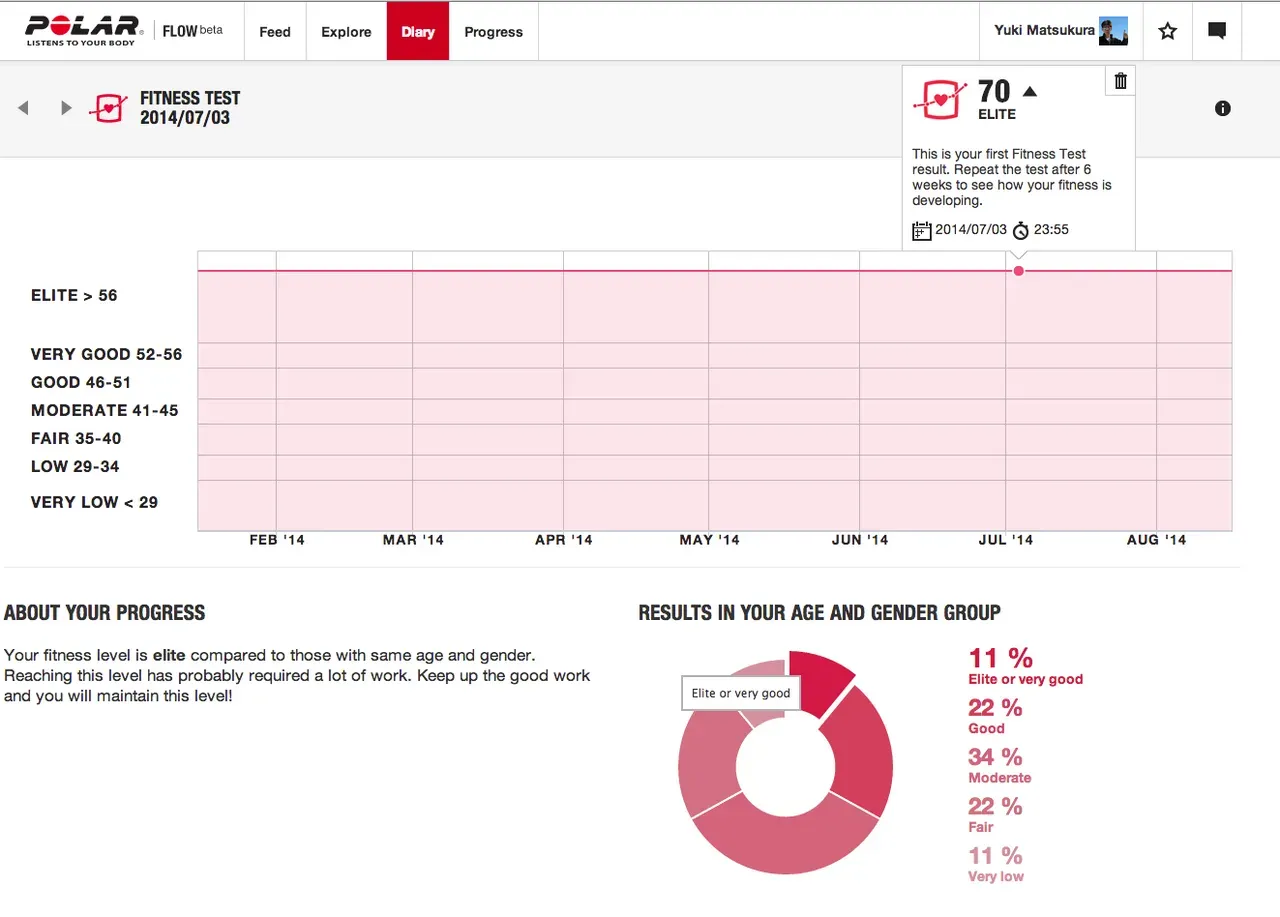The height and width of the screenshot is (917, 1280).
Task: Switch to the Progress tab
Action: [x=493, y=31]
